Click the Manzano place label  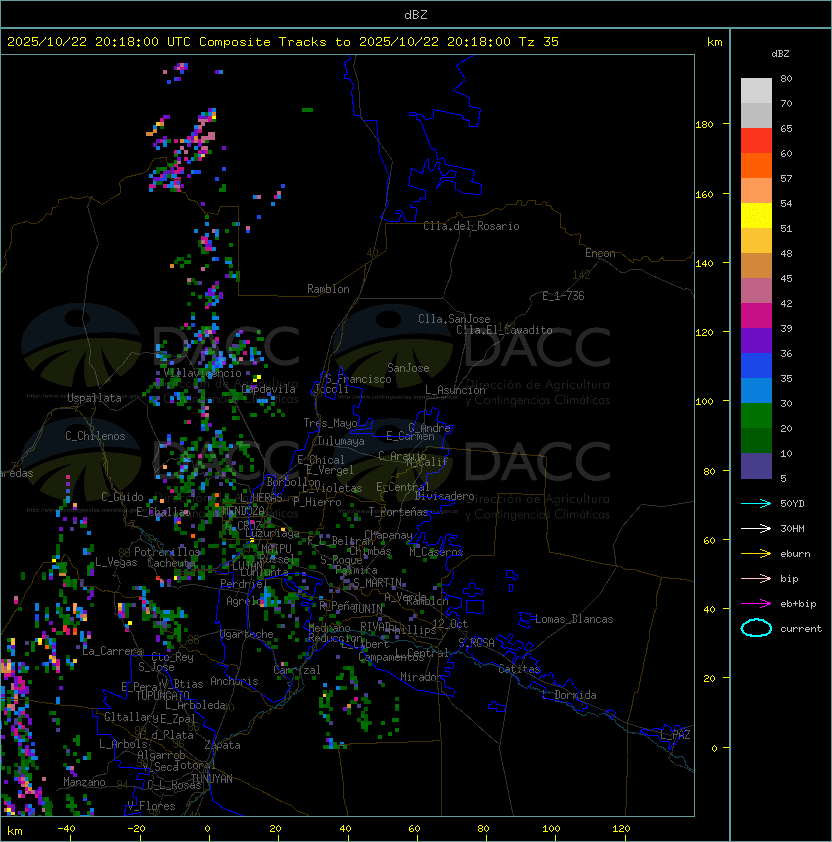[84, 782]
